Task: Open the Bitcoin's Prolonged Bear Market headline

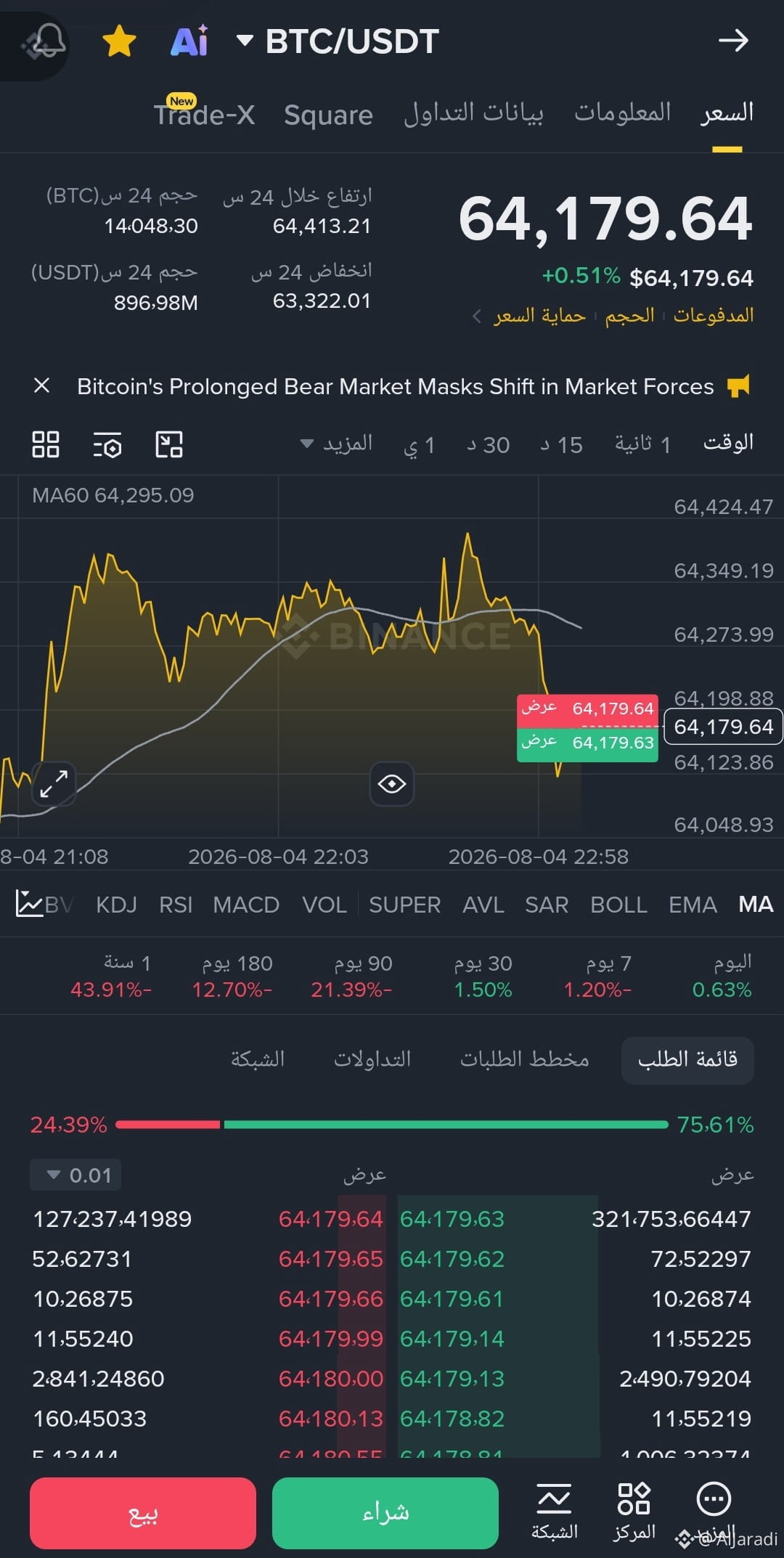Action: coord(396,386)
